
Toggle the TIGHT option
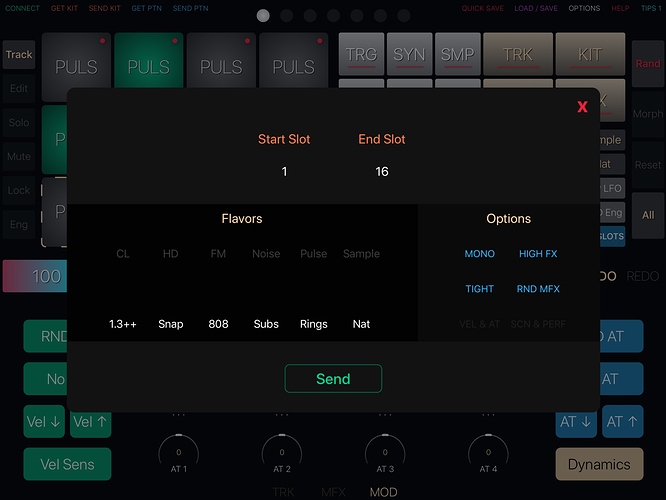point(479,289)
